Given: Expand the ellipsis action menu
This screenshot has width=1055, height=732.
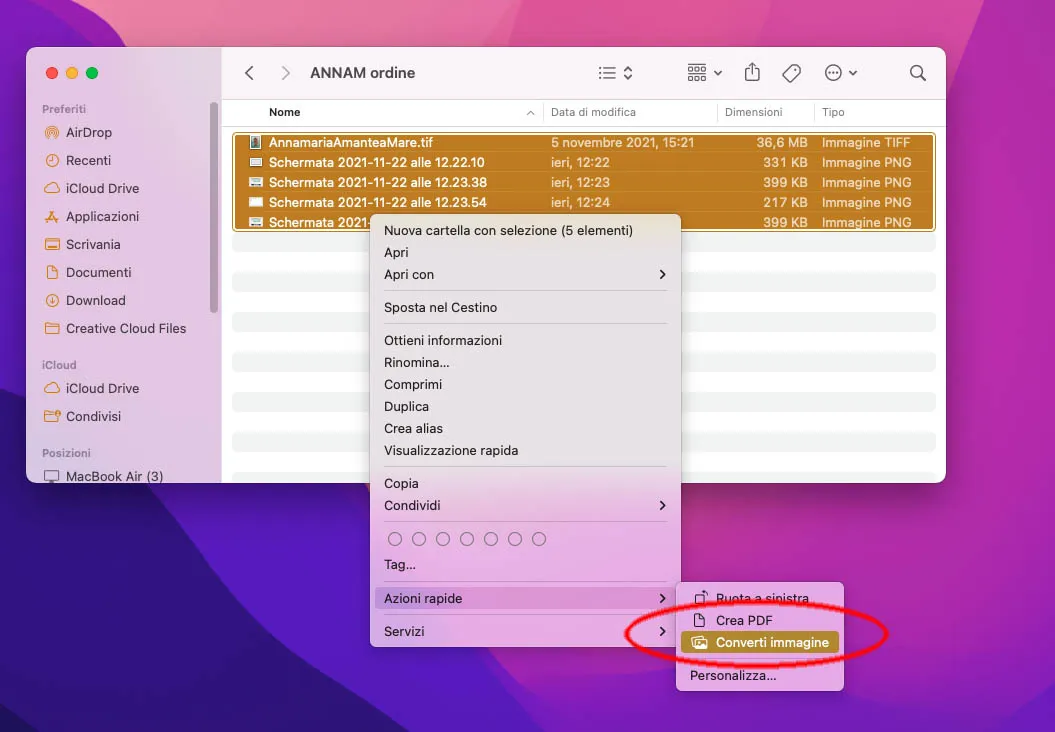Looking at the screenshot, I should [x=840, y=73].
